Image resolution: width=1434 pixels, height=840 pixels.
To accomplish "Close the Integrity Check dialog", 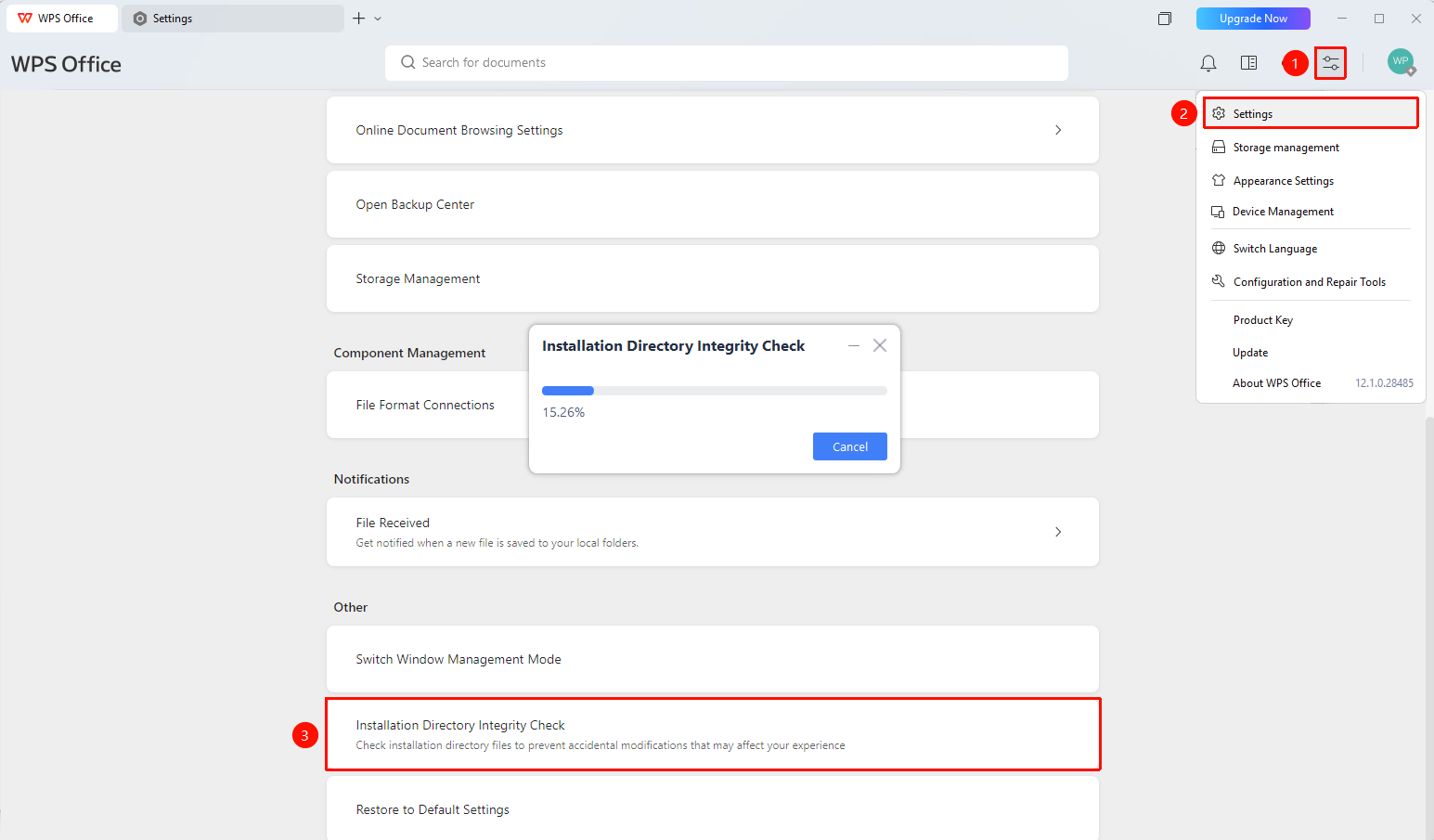I will pos(880,345).
